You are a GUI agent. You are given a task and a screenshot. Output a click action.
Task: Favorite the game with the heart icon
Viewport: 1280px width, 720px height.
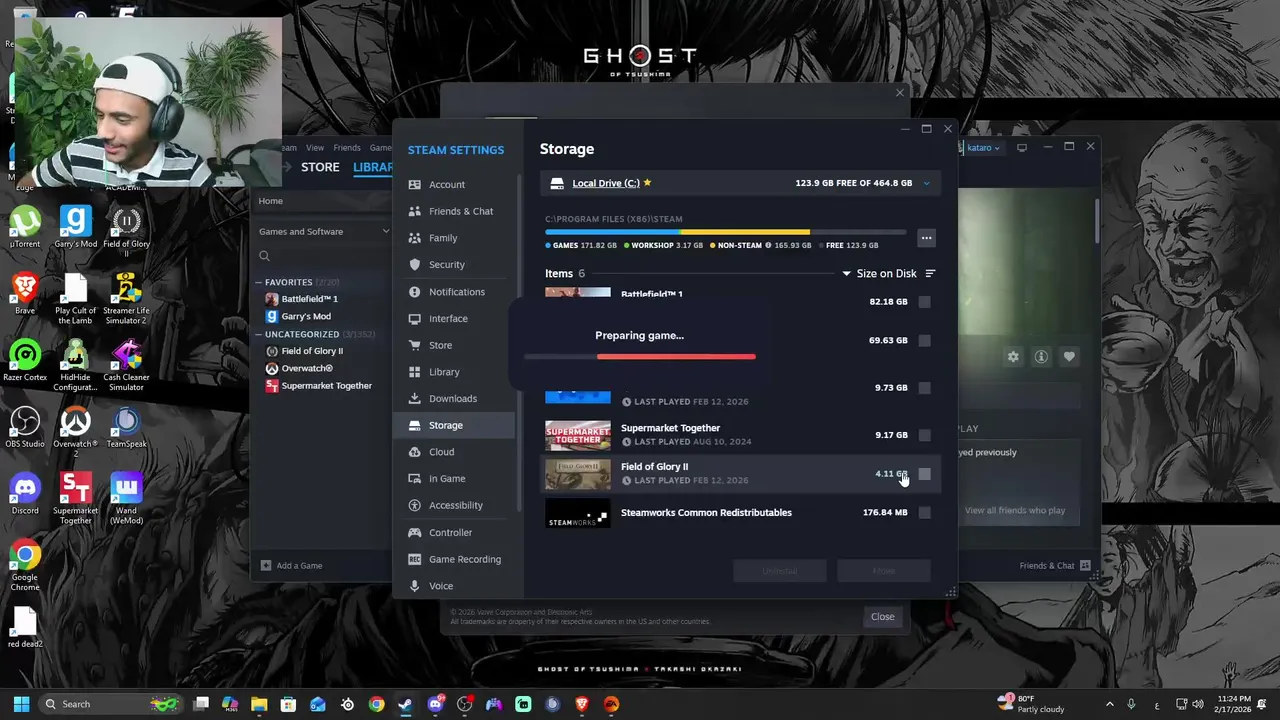(1069, 357)
